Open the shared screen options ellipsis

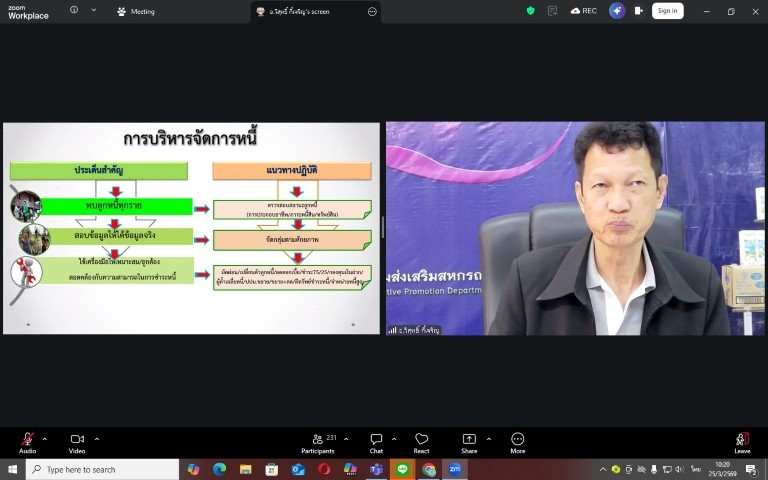[x=372, y=11]
